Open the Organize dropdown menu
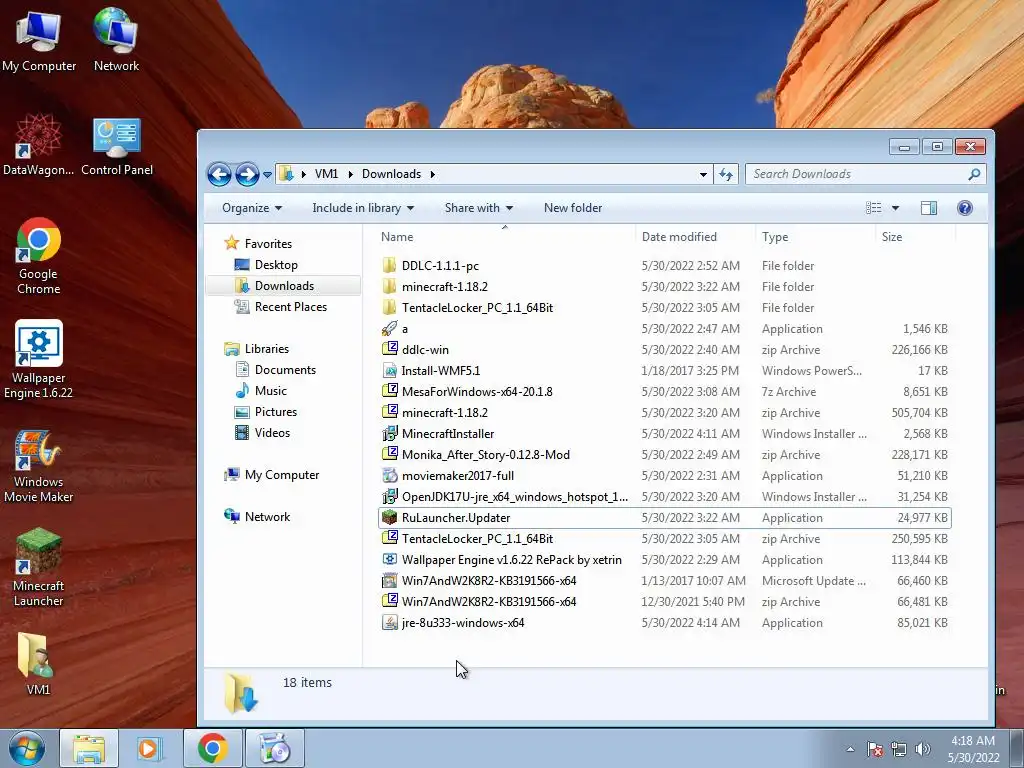 [252, 208]
